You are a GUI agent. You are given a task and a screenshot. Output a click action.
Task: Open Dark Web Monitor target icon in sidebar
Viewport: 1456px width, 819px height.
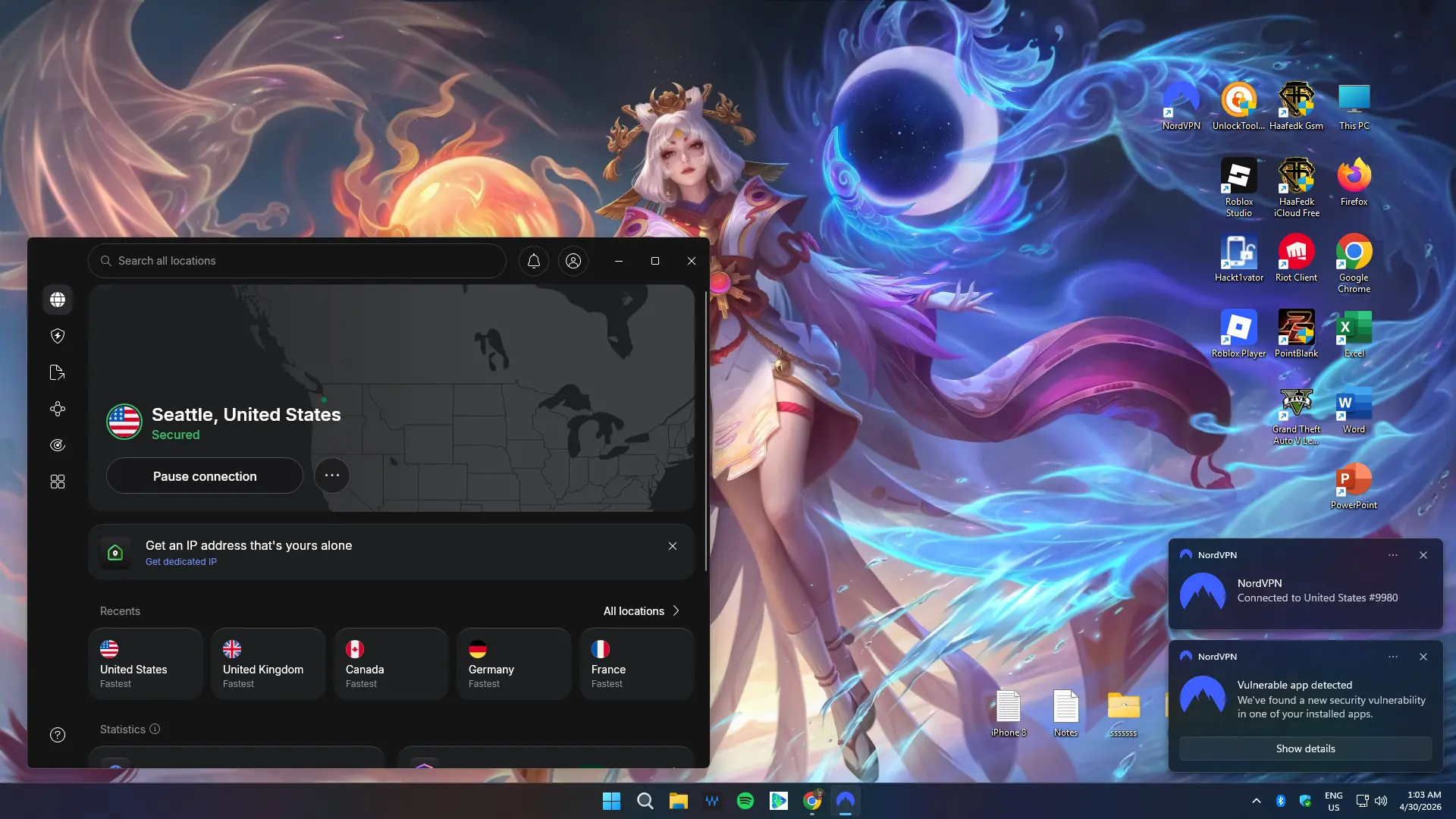(58, 445)
